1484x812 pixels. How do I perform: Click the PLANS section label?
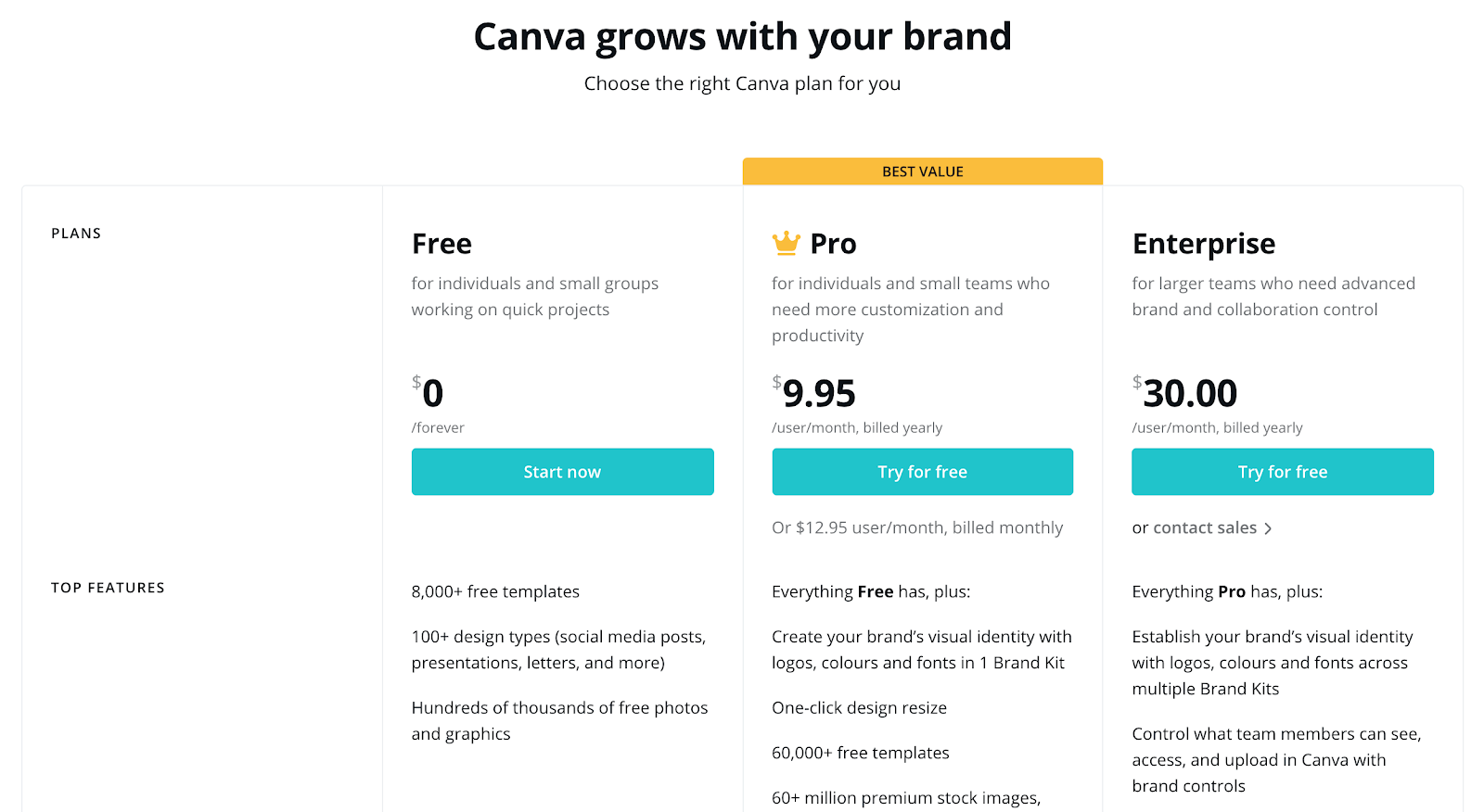coord(76,234)
